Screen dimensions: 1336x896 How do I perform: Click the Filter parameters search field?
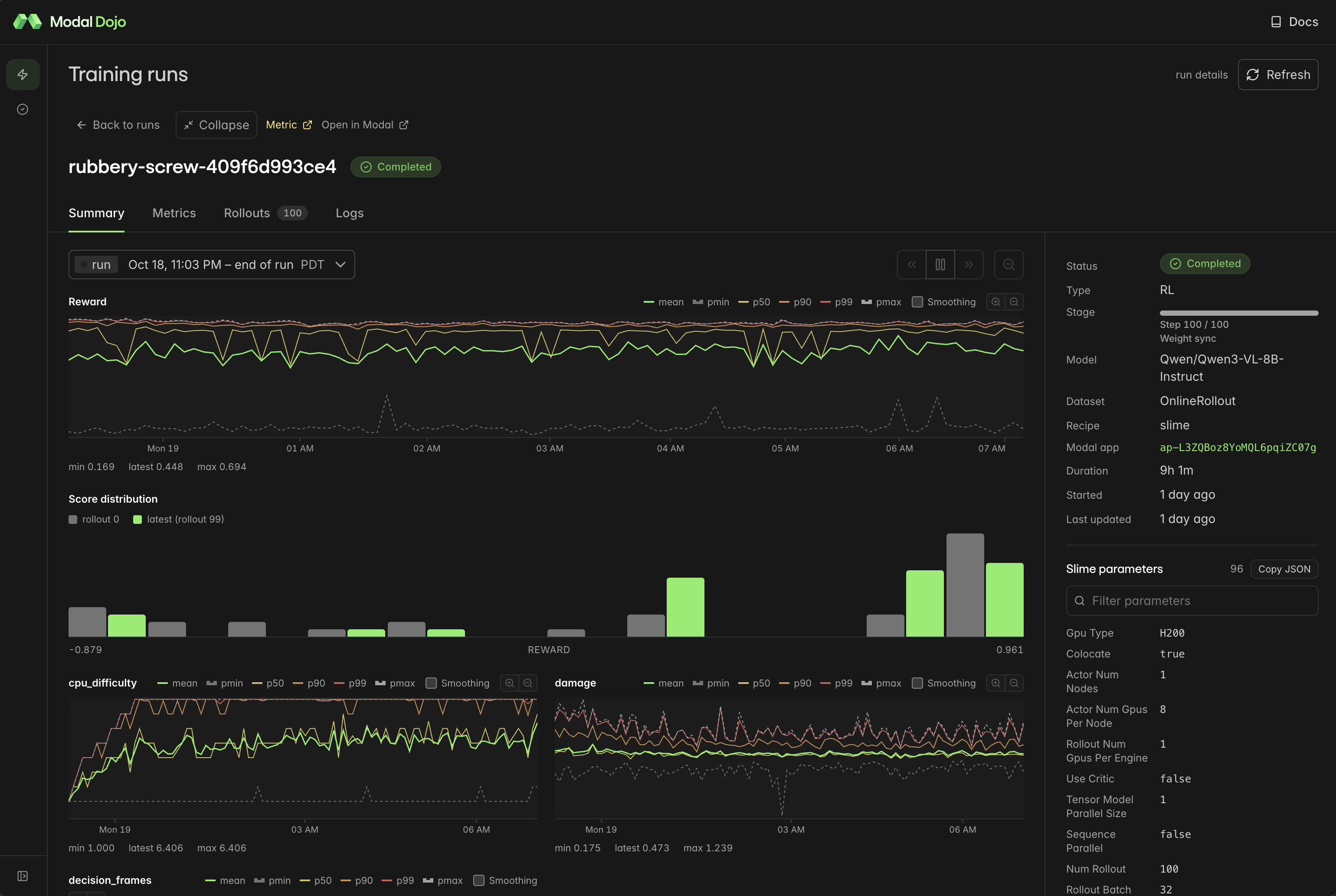[x=1192, y=601]
